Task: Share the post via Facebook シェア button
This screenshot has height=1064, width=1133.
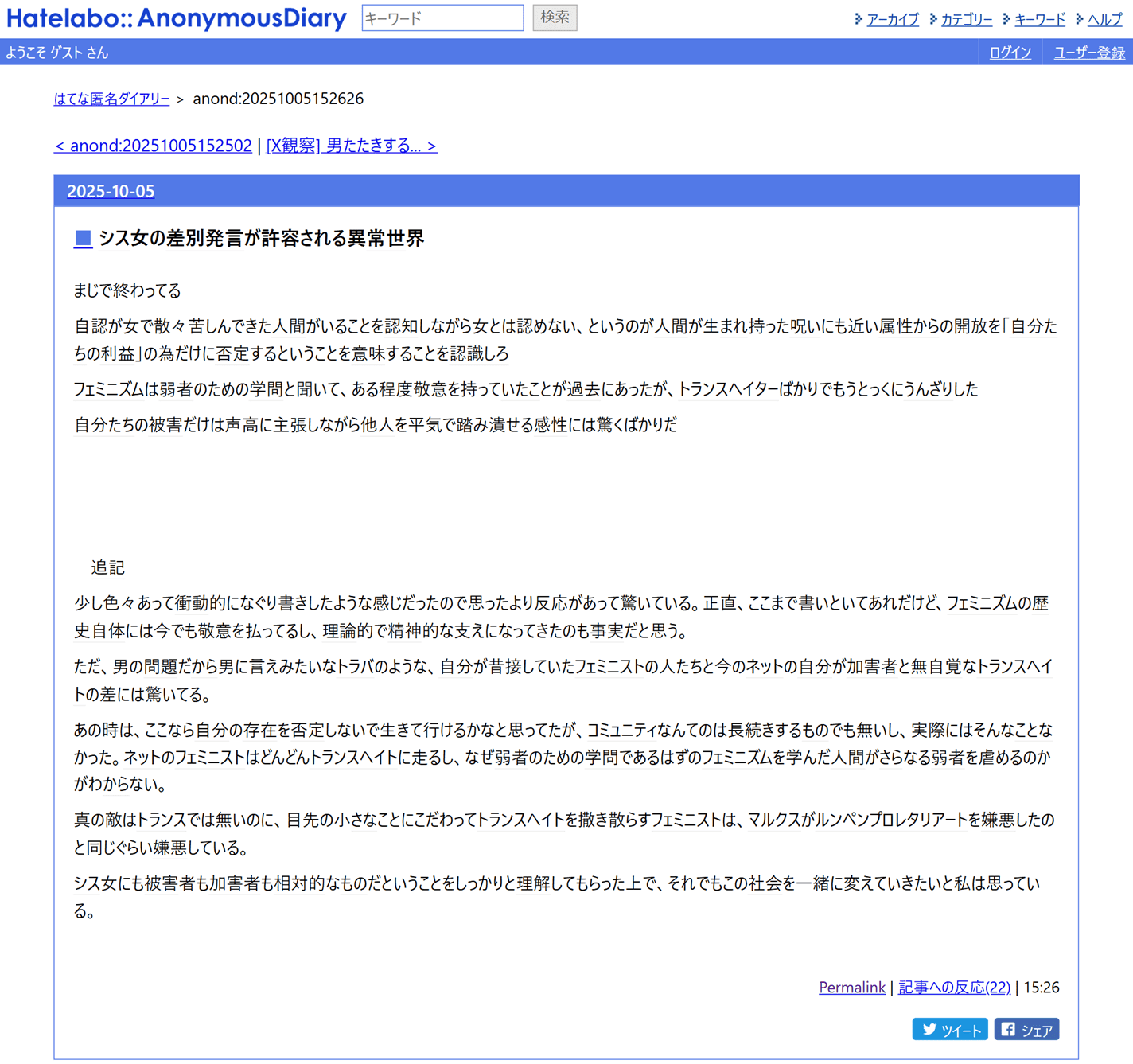Action: (1026, 1030)
